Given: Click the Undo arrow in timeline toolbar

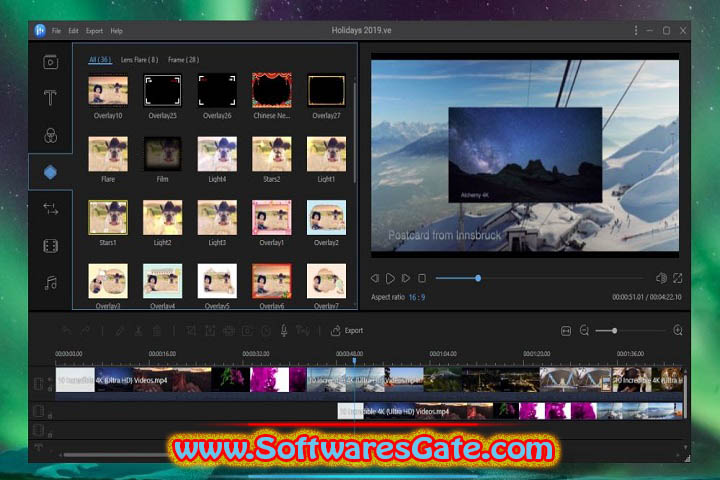Looking at the screenshot, I should pyautogui.click(x=67, y=330).
